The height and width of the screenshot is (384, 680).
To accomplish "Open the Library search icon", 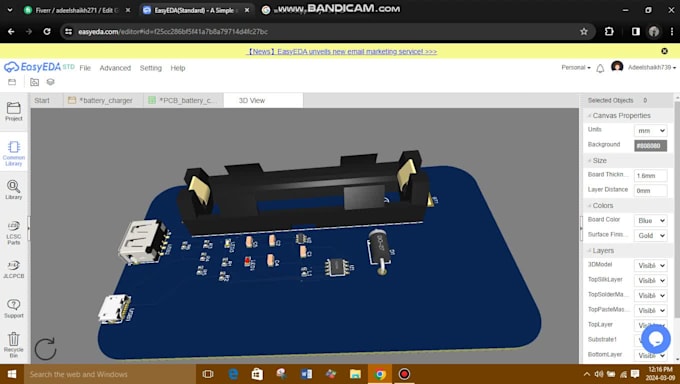I will click(13, 190).
